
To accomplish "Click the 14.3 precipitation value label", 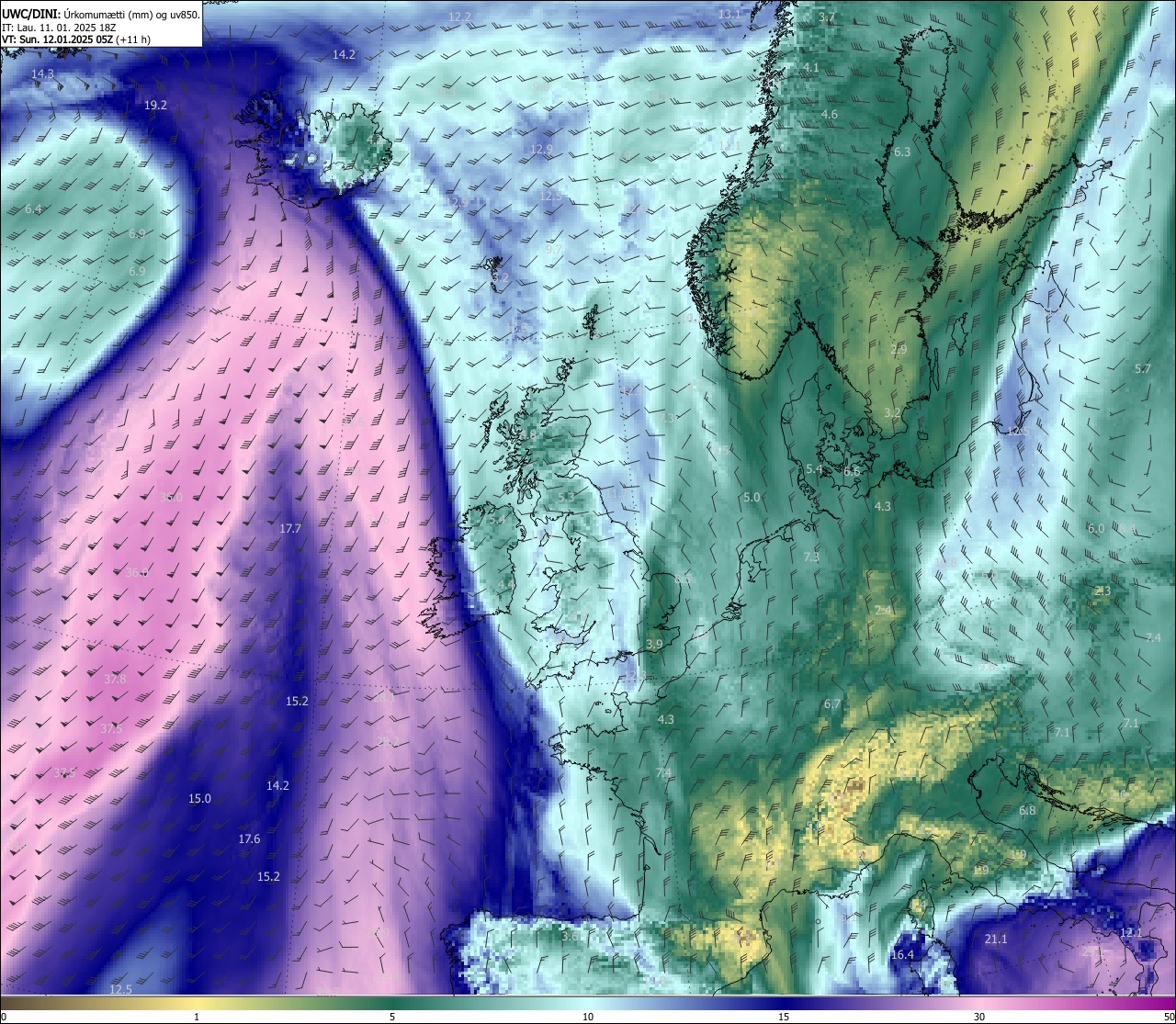I will tap(42, 73).
